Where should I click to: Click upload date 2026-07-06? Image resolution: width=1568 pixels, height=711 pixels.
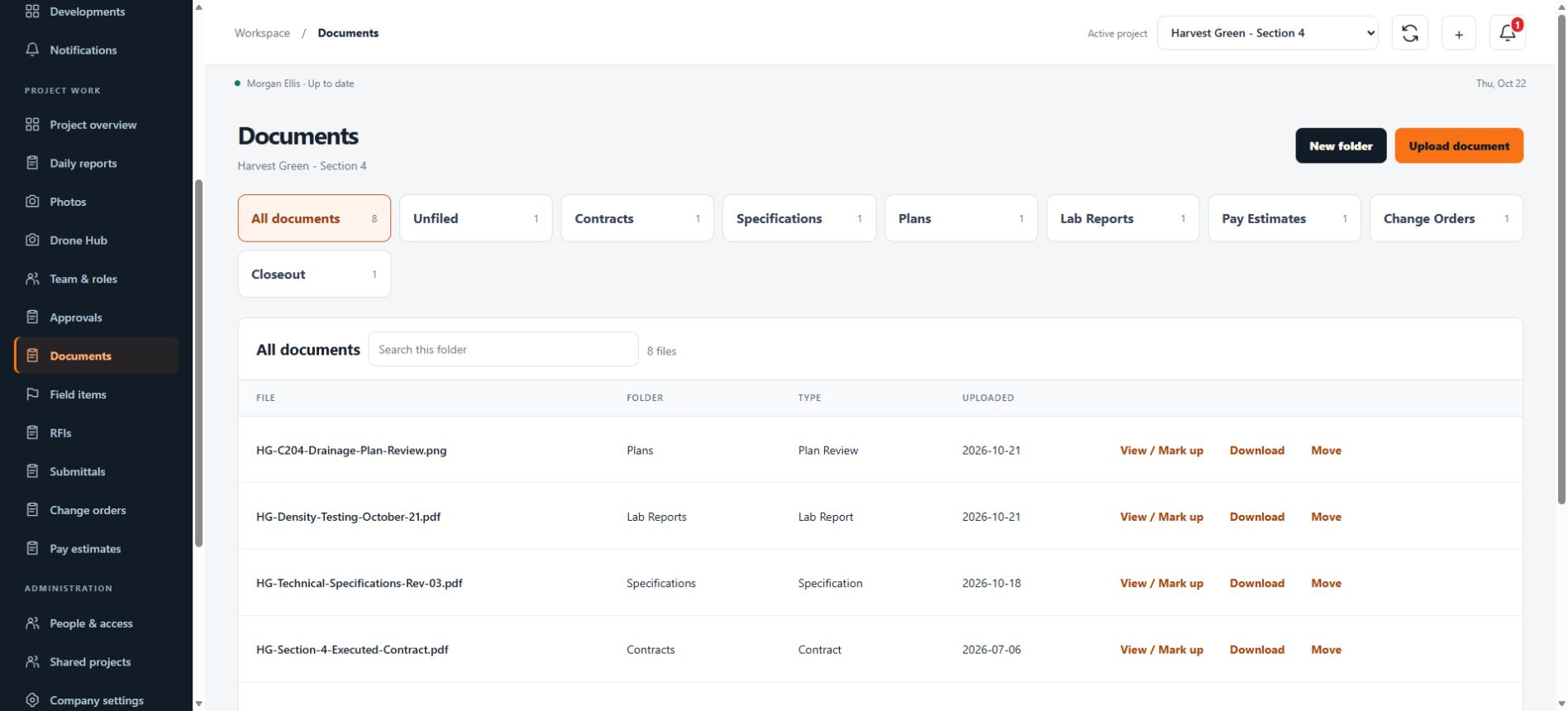[991, 650]
